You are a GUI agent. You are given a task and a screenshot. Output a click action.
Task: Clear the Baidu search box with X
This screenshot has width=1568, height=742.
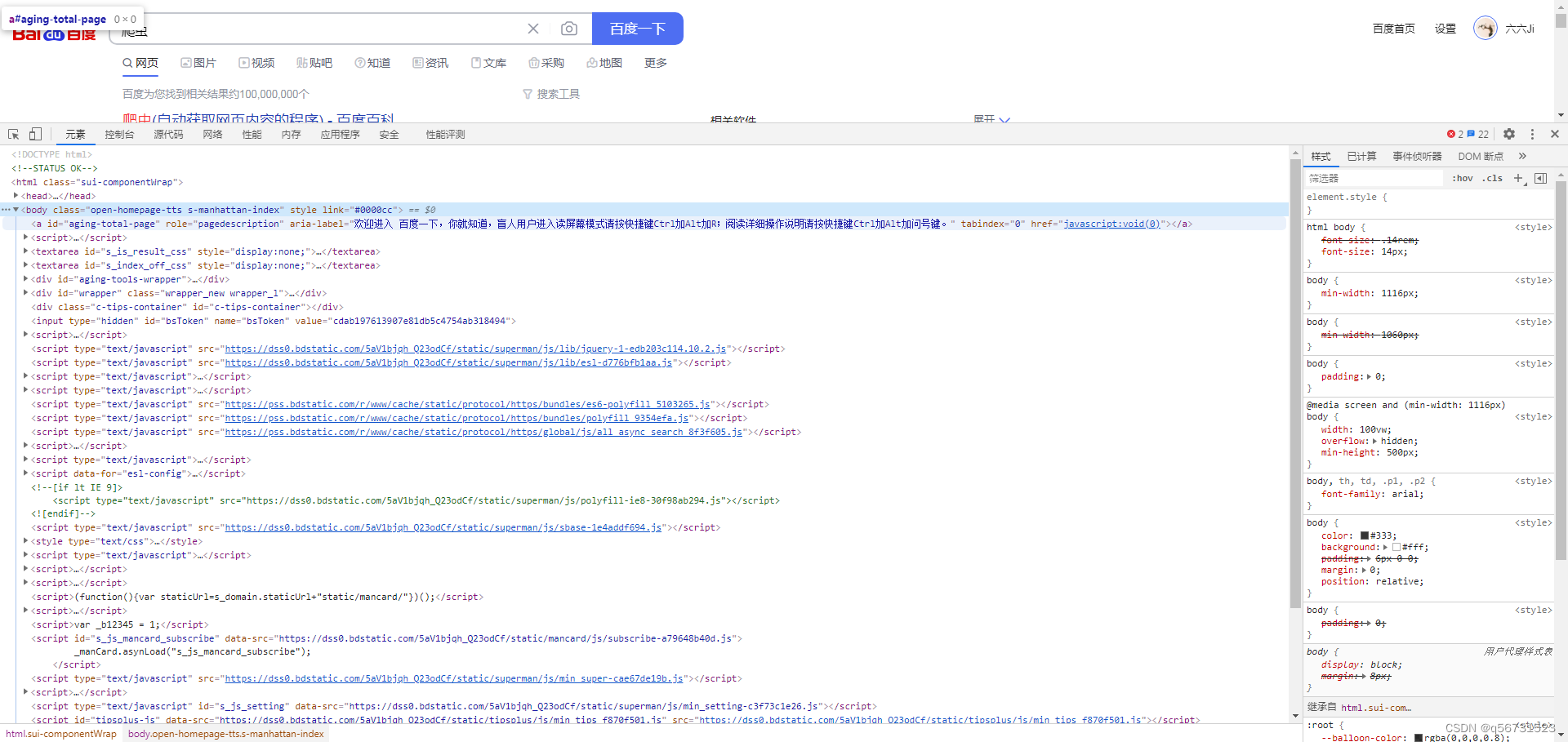tap(533, 29)
